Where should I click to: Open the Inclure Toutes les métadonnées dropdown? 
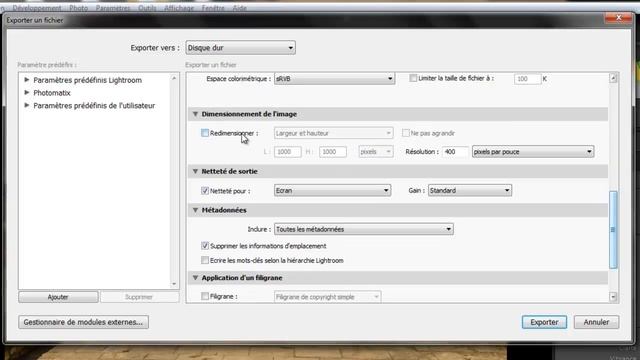pyautogui.click(x=364, y=229)
